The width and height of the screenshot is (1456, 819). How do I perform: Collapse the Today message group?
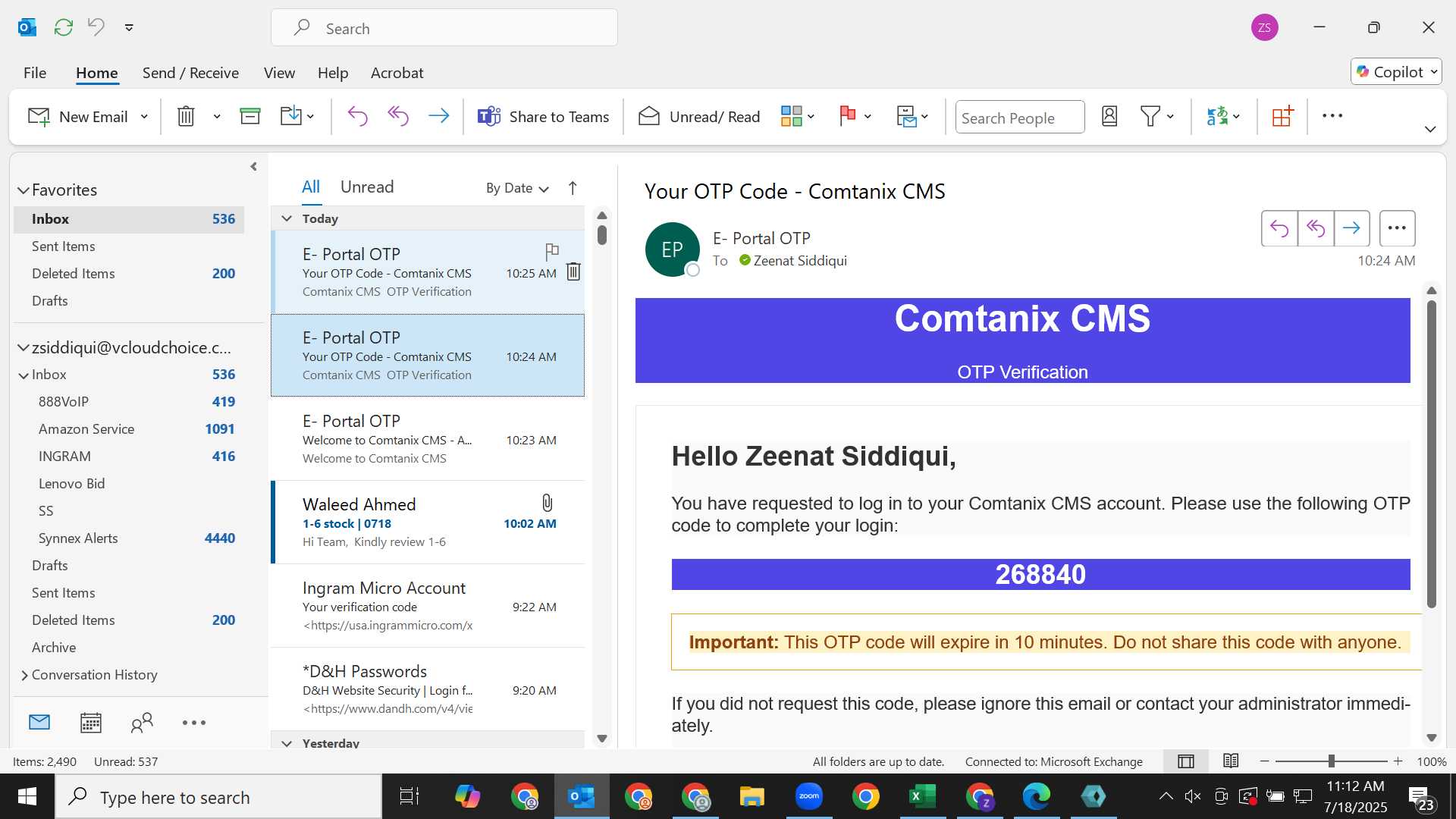(x=287, y=218)
